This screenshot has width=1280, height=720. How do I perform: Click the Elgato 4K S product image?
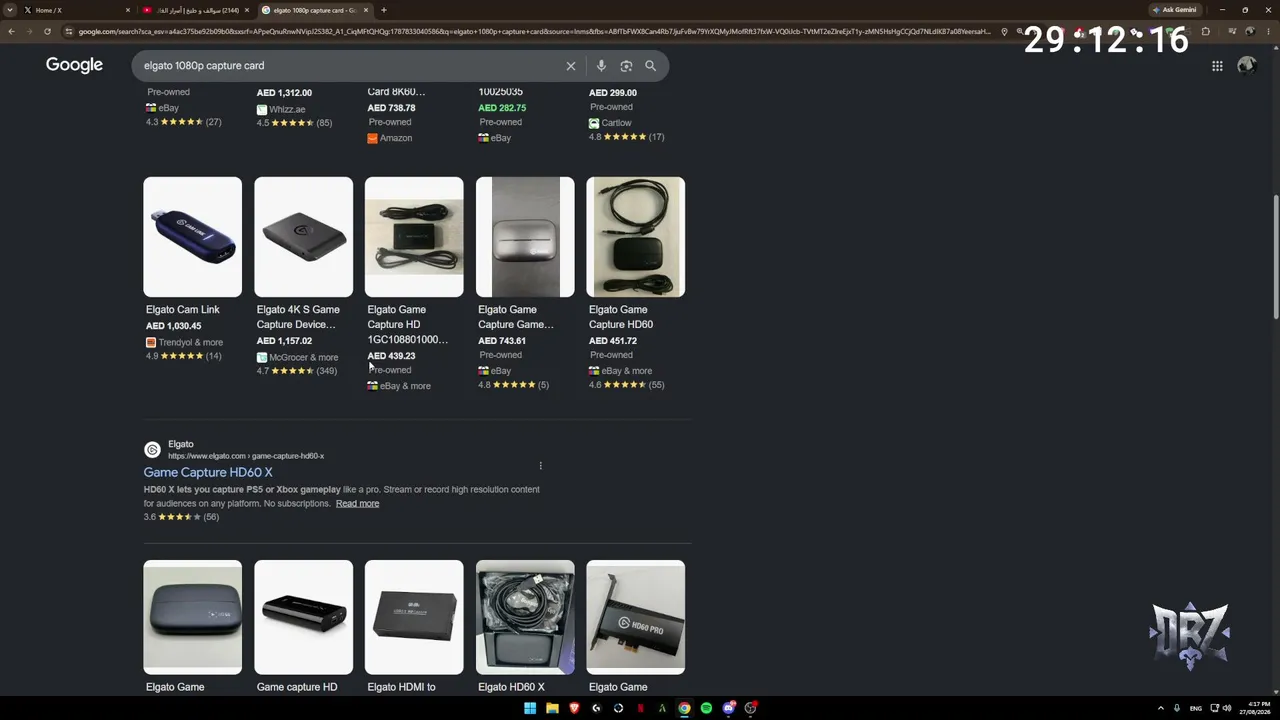[304, 237]
